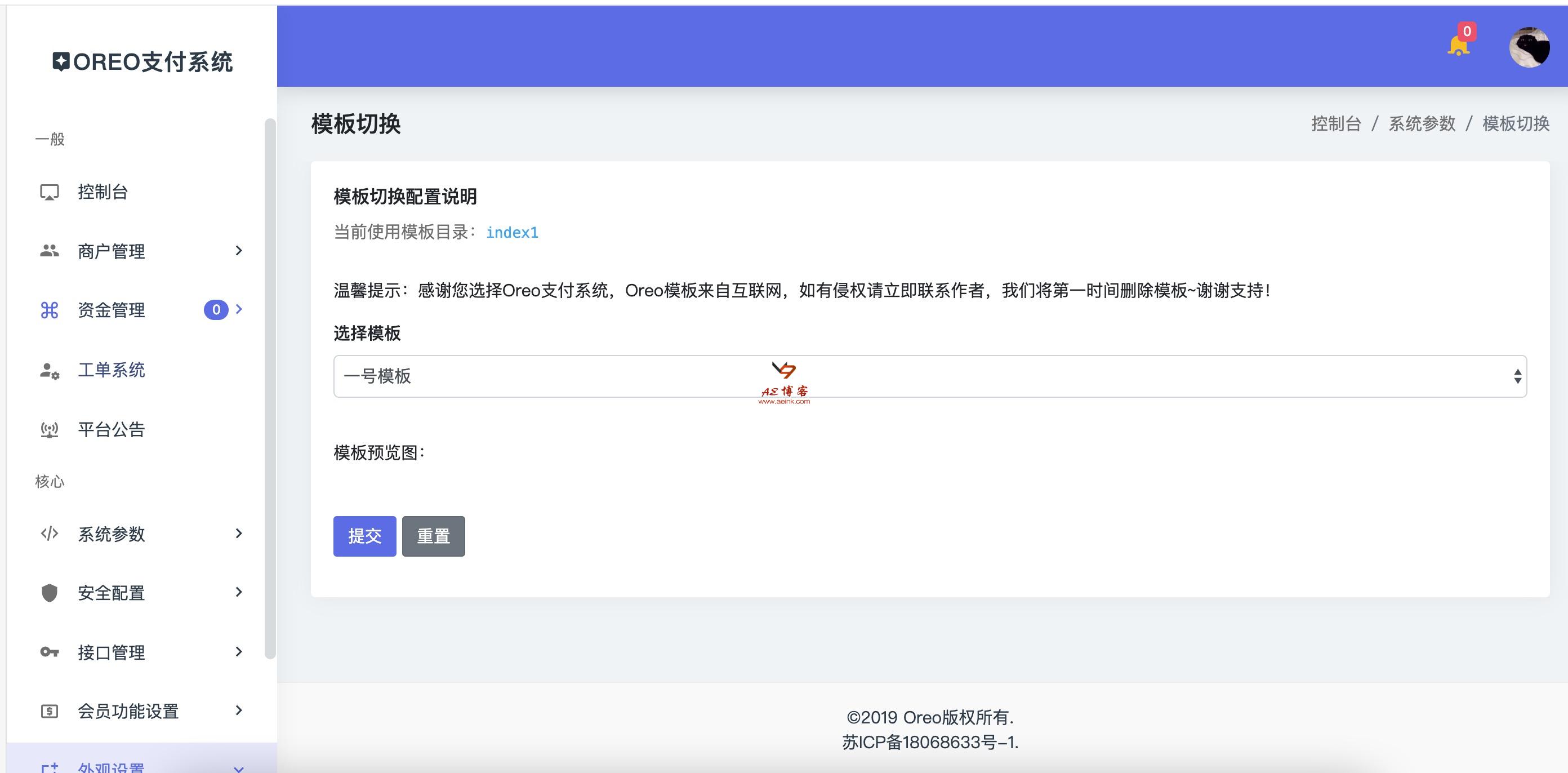This screenshot has height=773, width=1568.
Task: Open the 选择模板 dropdown
Action: coord(929,376)
